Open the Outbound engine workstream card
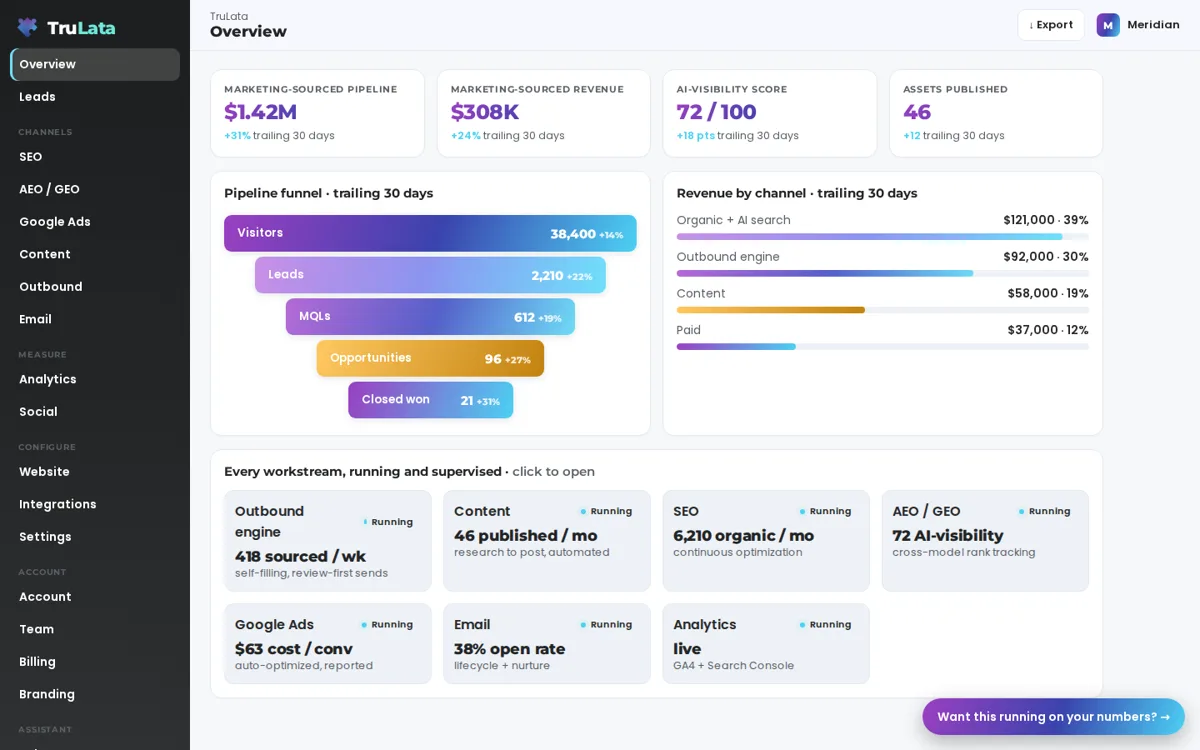 tap(328, 541)
